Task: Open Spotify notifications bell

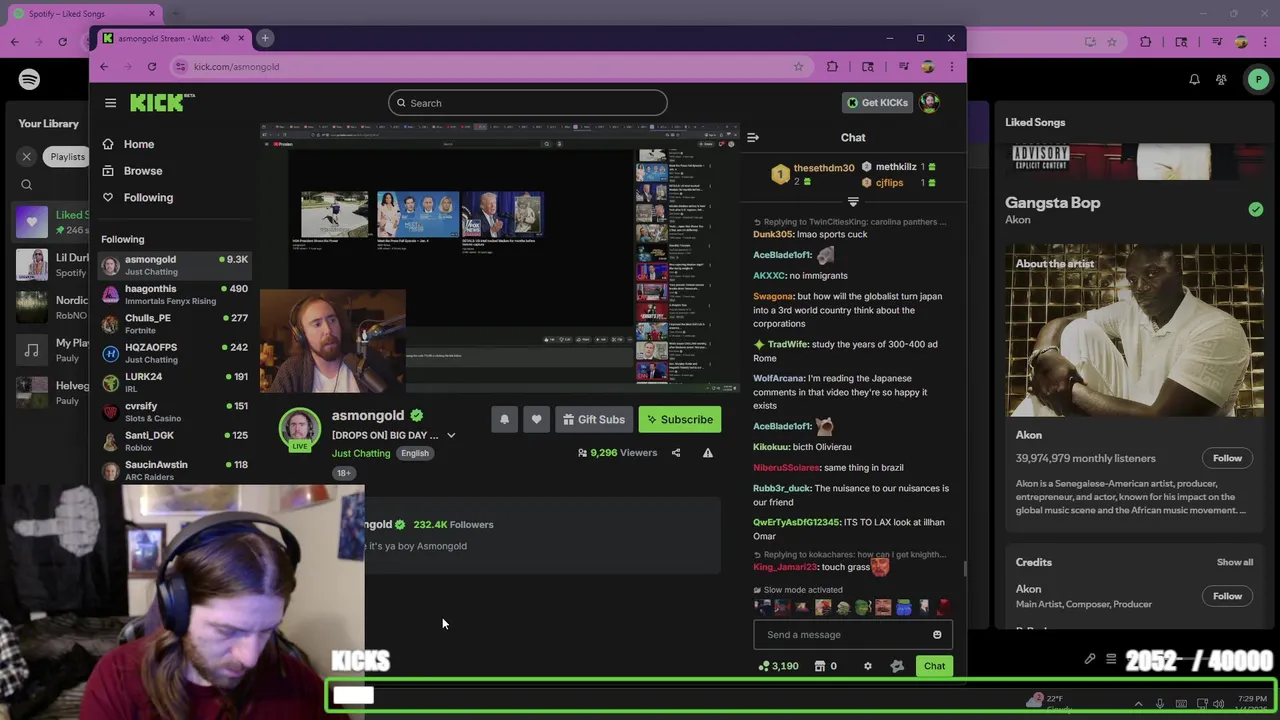Action: pyautogui.click(x=1194, y=80)
